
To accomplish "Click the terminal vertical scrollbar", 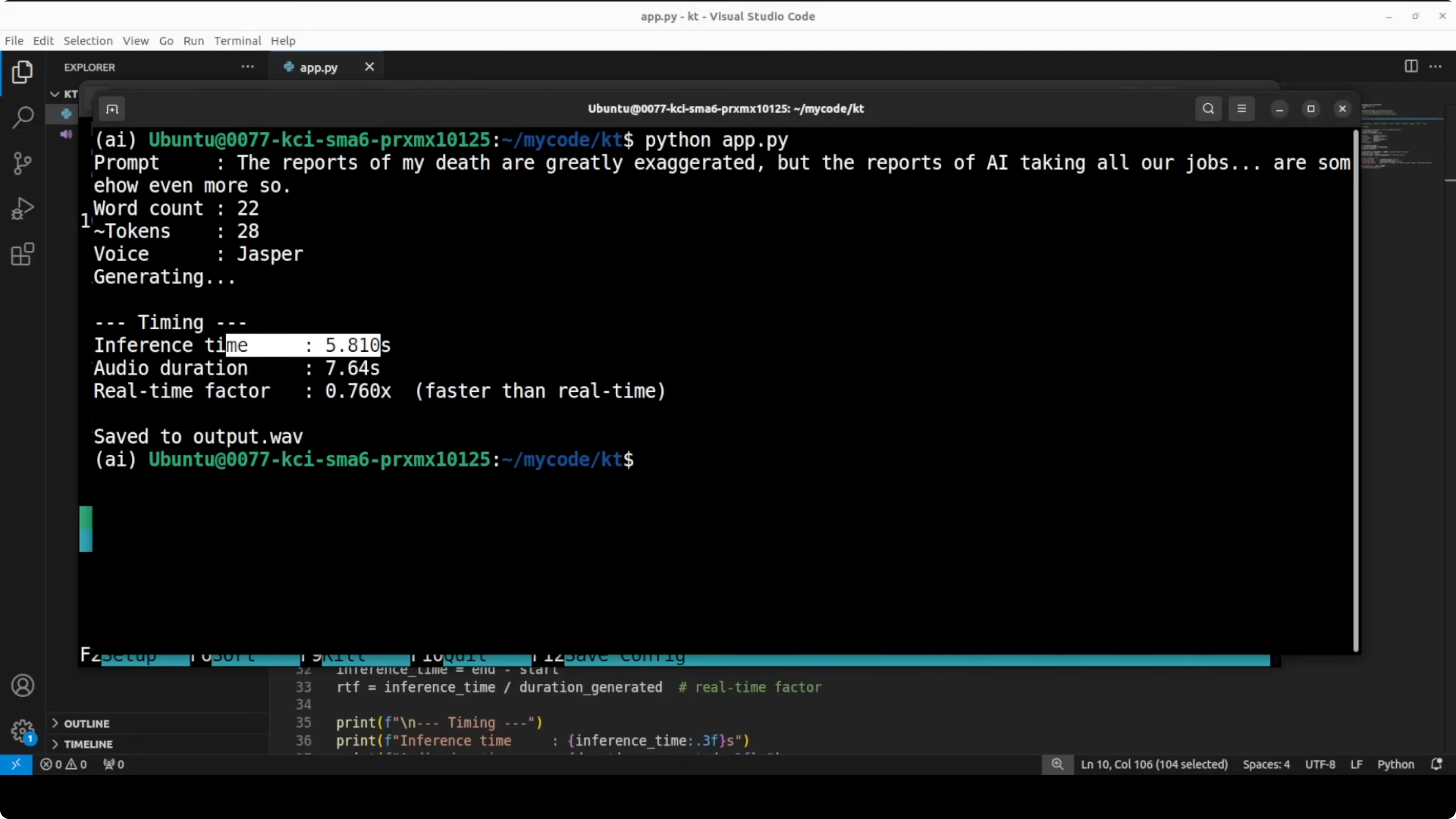I will tap(1356, 390).
